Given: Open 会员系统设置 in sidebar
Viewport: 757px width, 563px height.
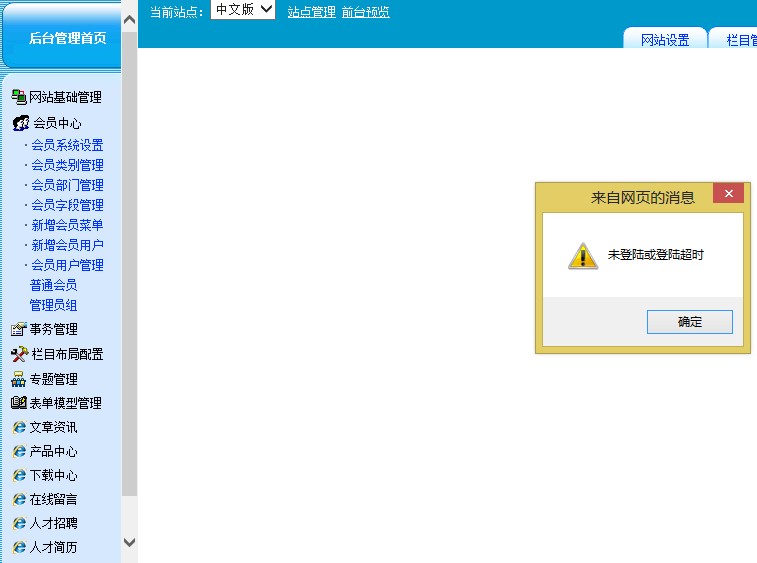Looking at the screenshot, I should pos(67,145).
